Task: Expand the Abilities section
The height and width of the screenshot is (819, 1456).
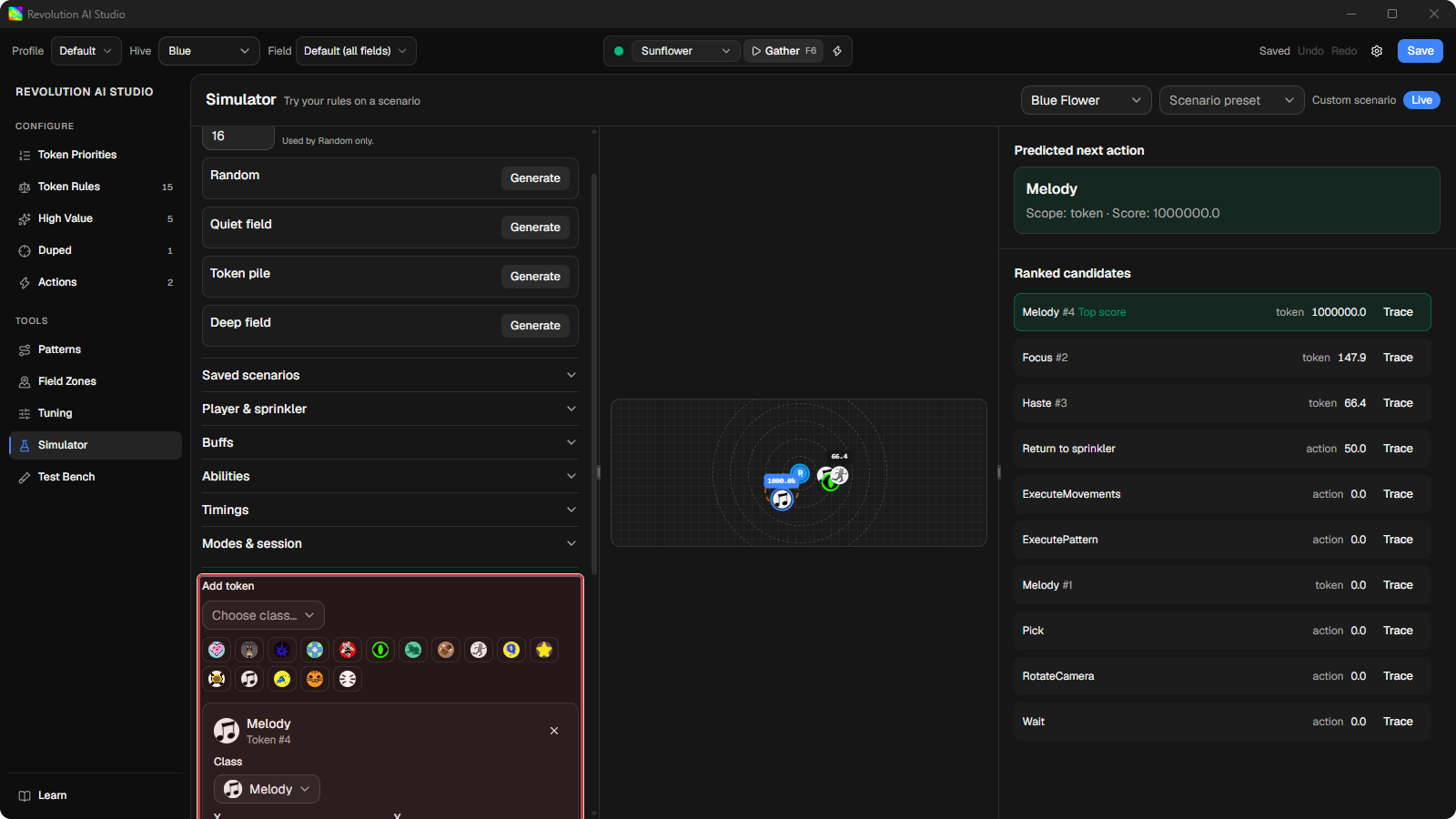Action: (389, 476)
